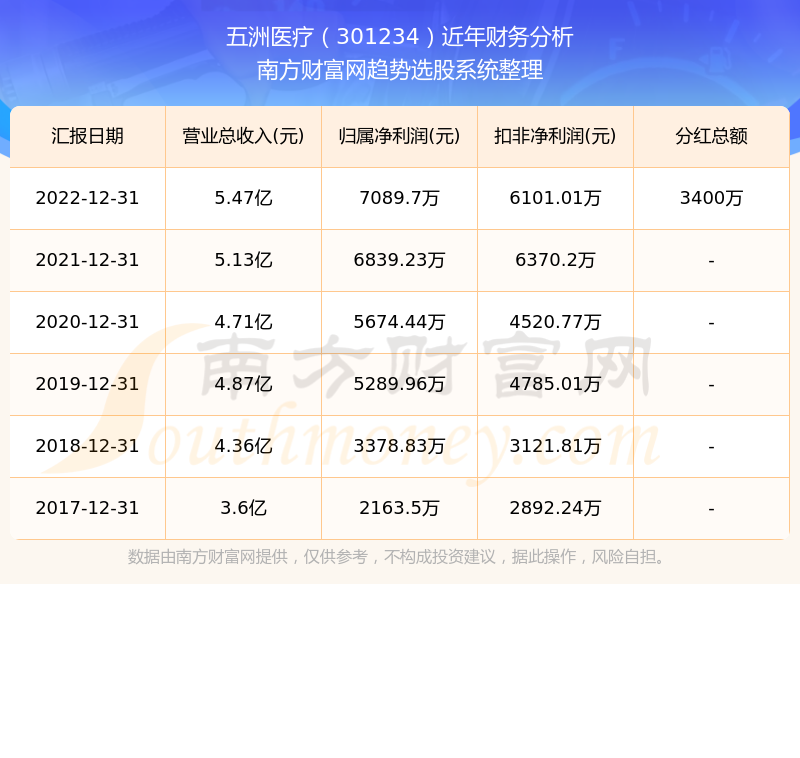The width and height of the screenshot is (800, 758).
Task: Click the value 3121.81万
Action: [x=555, y=446]
